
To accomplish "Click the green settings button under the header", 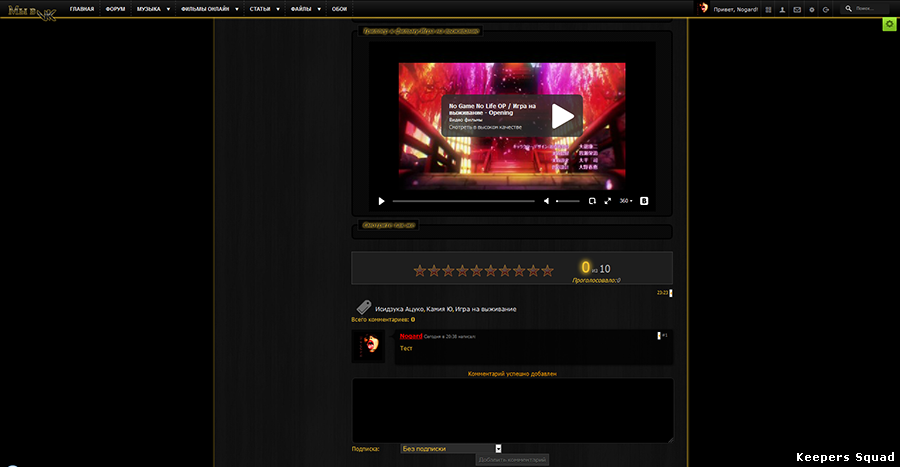I will pos(890,24).
